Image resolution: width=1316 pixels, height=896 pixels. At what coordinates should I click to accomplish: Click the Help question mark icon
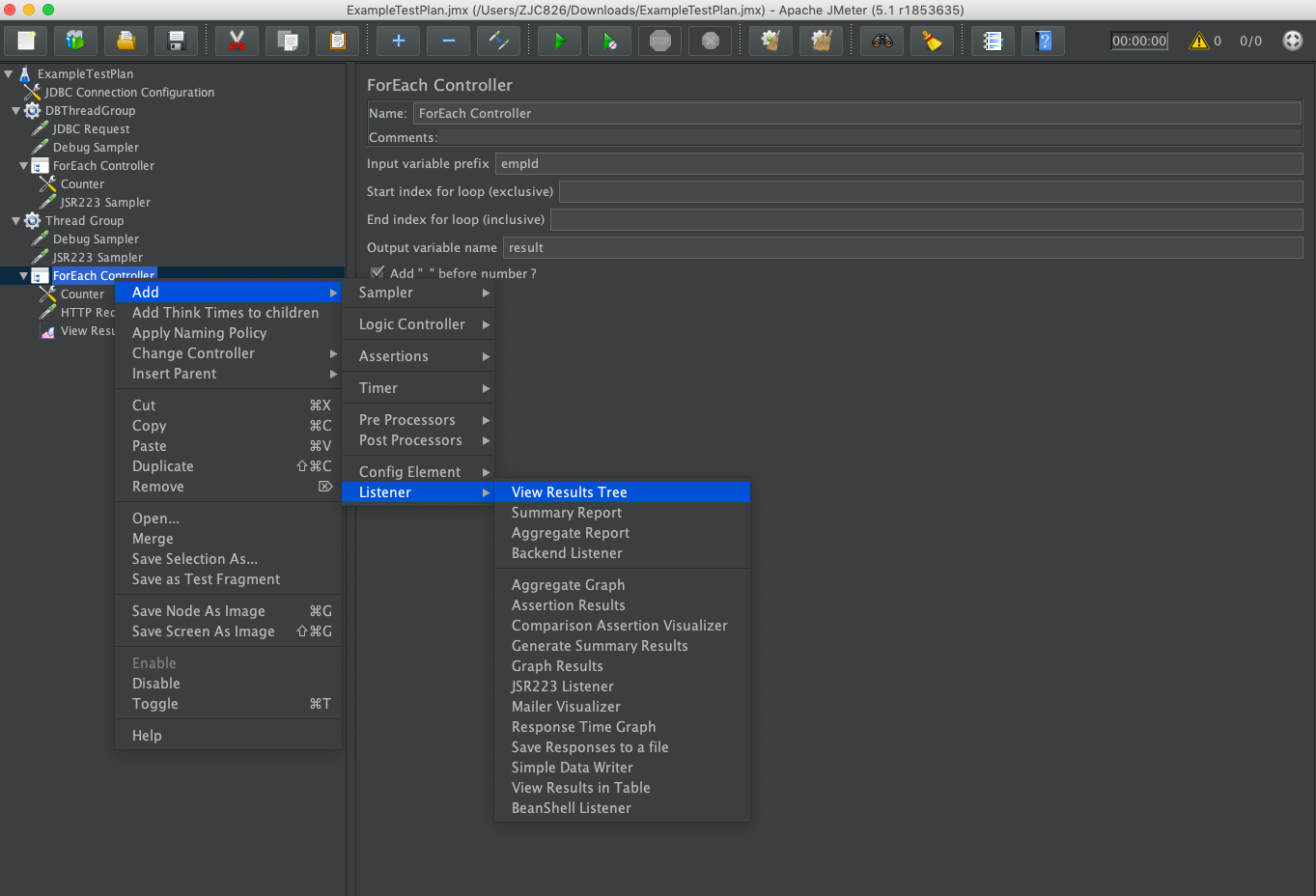(1043, 41)
